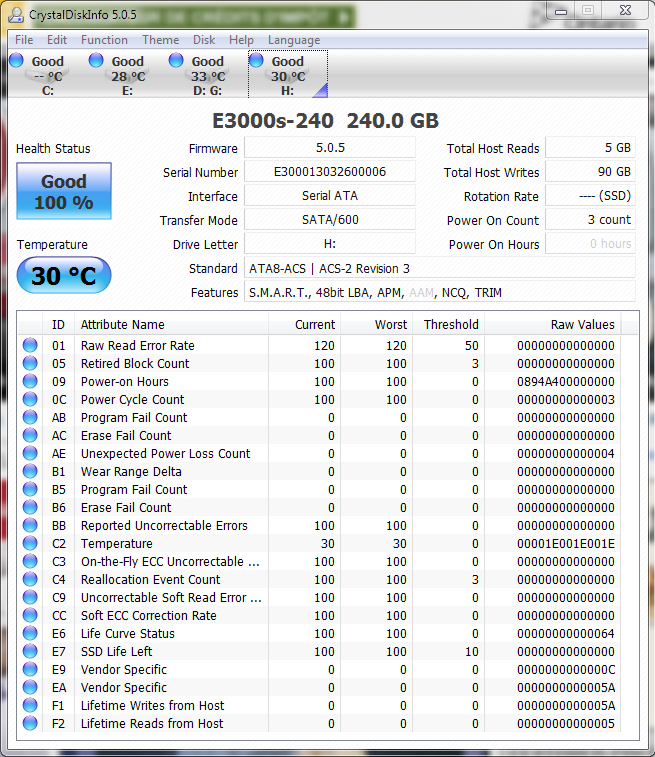The width and height of the screenshot is (655, 757).
Task: Click the Good 100 % health status button
Action: (64, 192)
